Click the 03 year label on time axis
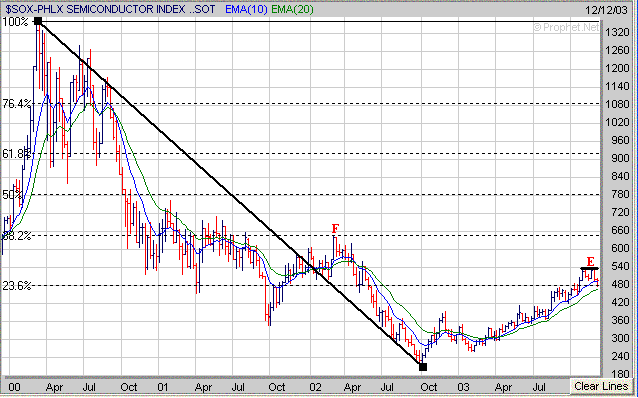 [x=463, y=387]
